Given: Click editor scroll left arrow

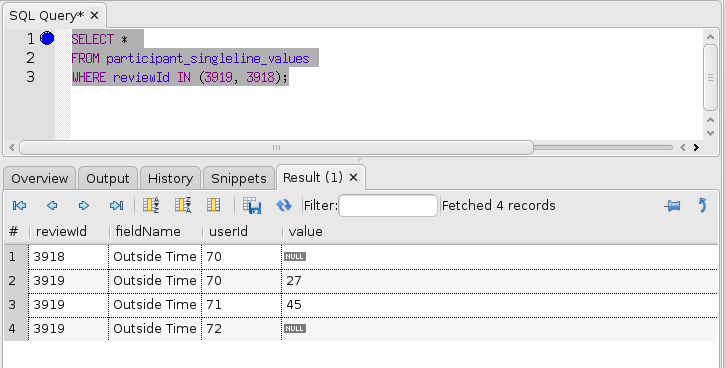Looking at the screenshot, I should click(12, 148).
